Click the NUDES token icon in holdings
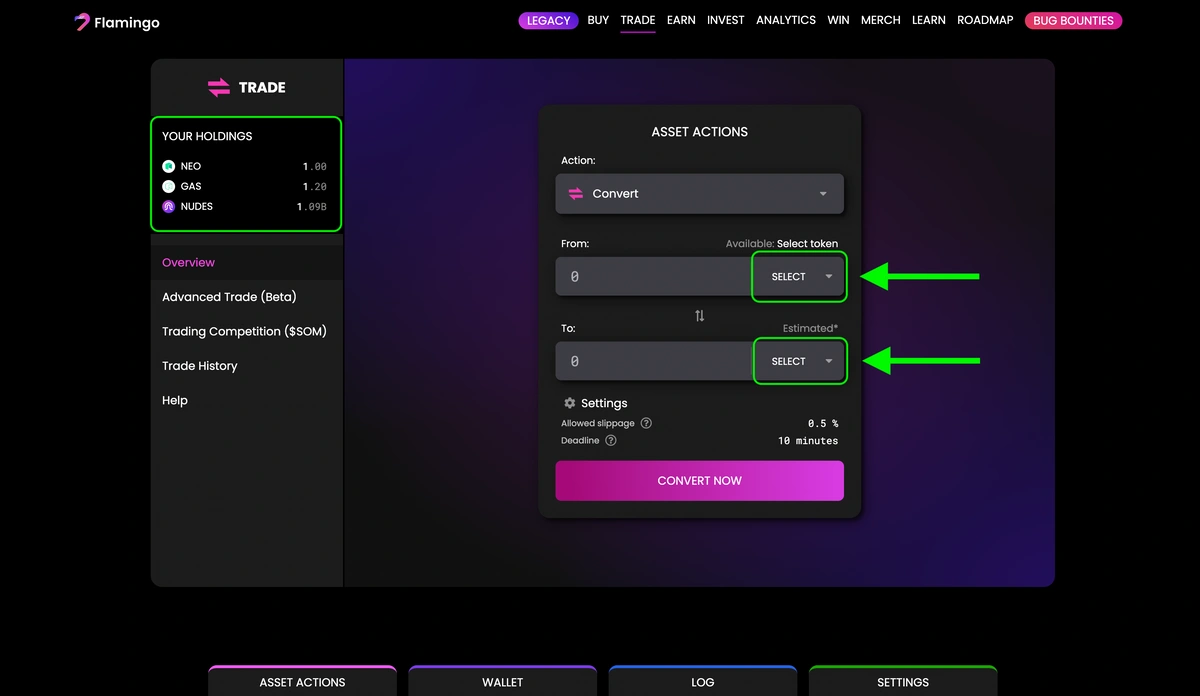This screenshot has height=696, width=1200. point(168,207)
